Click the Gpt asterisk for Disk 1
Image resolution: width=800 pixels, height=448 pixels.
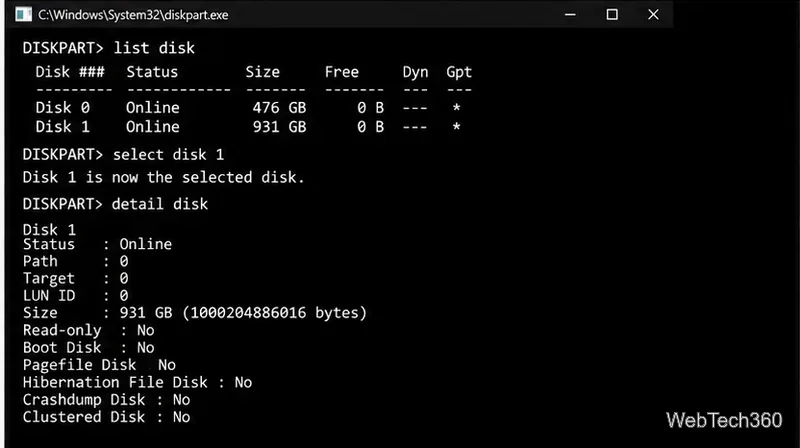pos(457,127)
